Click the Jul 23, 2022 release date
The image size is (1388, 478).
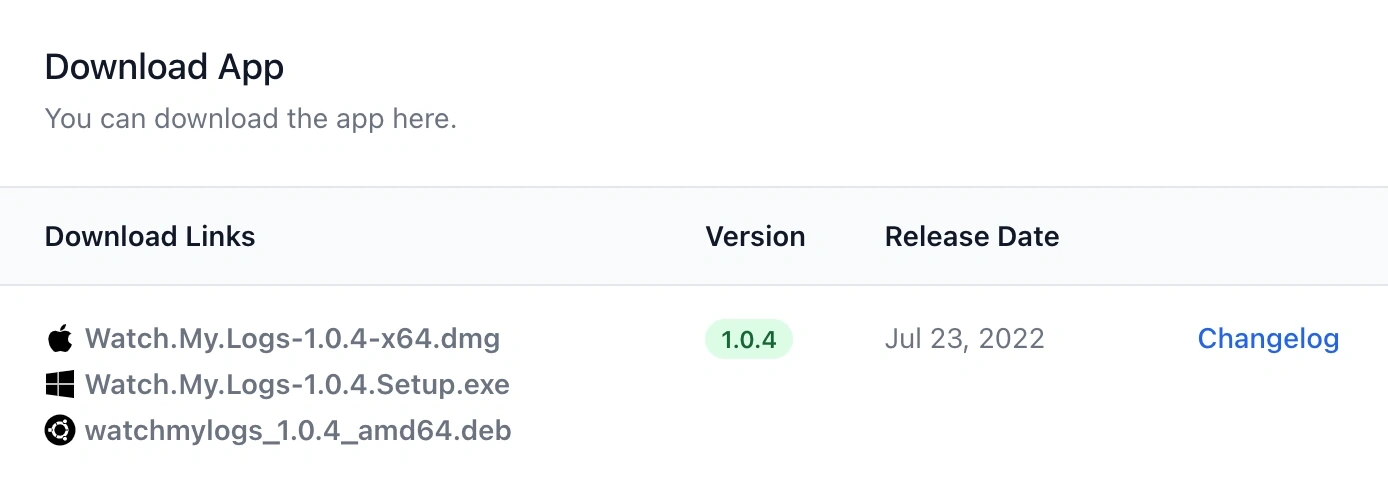click(x=964, y=338)
